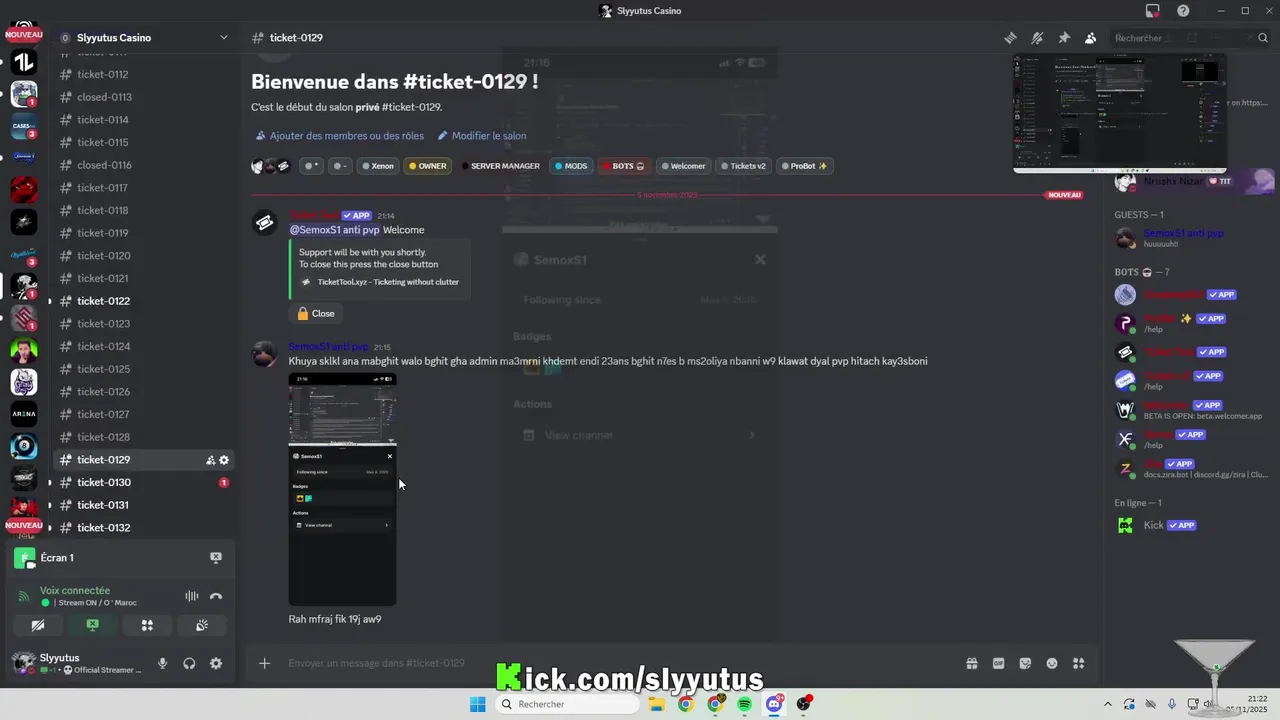Open Spotify from taskbar
The width and height of the screenshot is (1280, 720).
click(745, 704)
